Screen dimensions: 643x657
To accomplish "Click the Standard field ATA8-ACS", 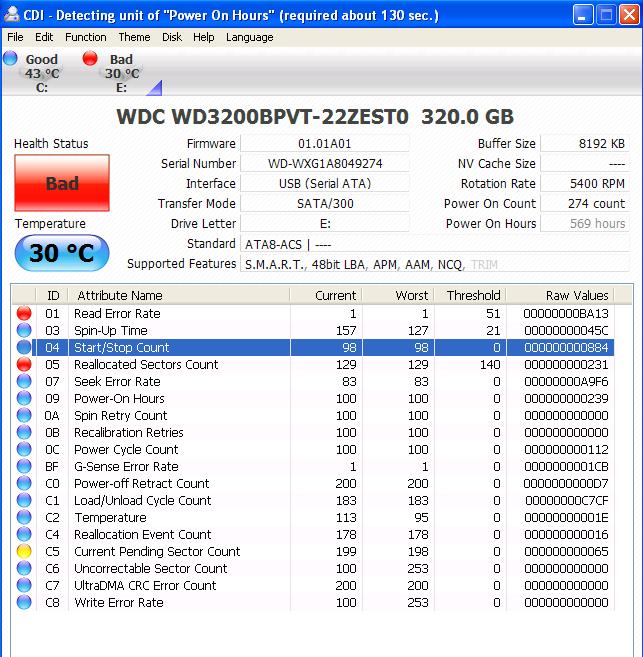I will pyautogui.click(x=435, y=244).
